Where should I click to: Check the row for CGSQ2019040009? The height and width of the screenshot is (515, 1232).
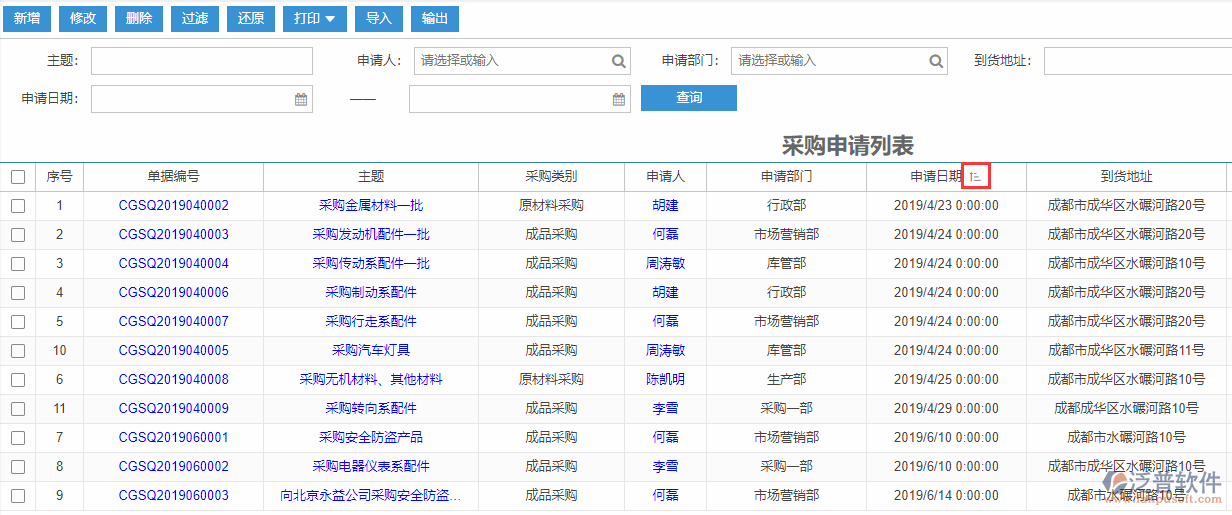(x=18, y=409)
